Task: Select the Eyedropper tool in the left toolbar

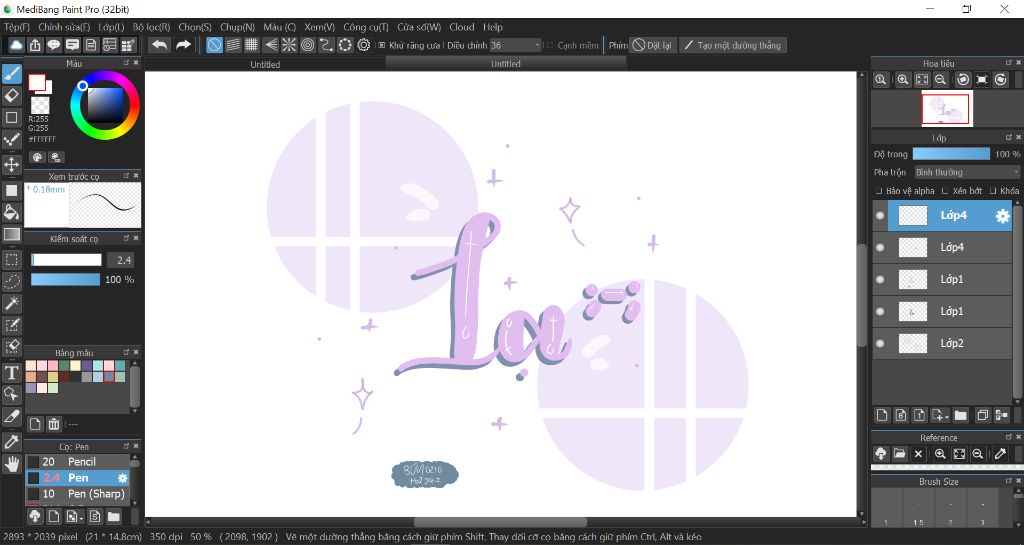Action: [12, 442]
